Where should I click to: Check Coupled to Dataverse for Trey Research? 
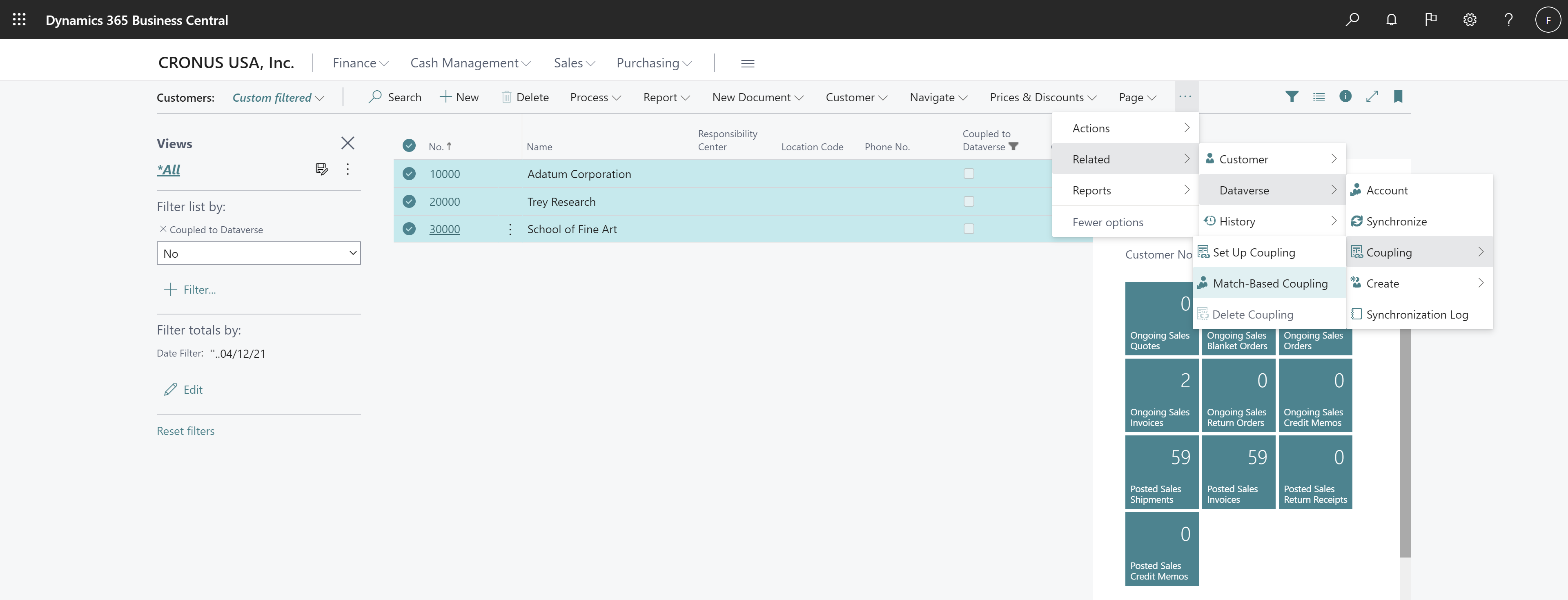(x=969, y=202)
